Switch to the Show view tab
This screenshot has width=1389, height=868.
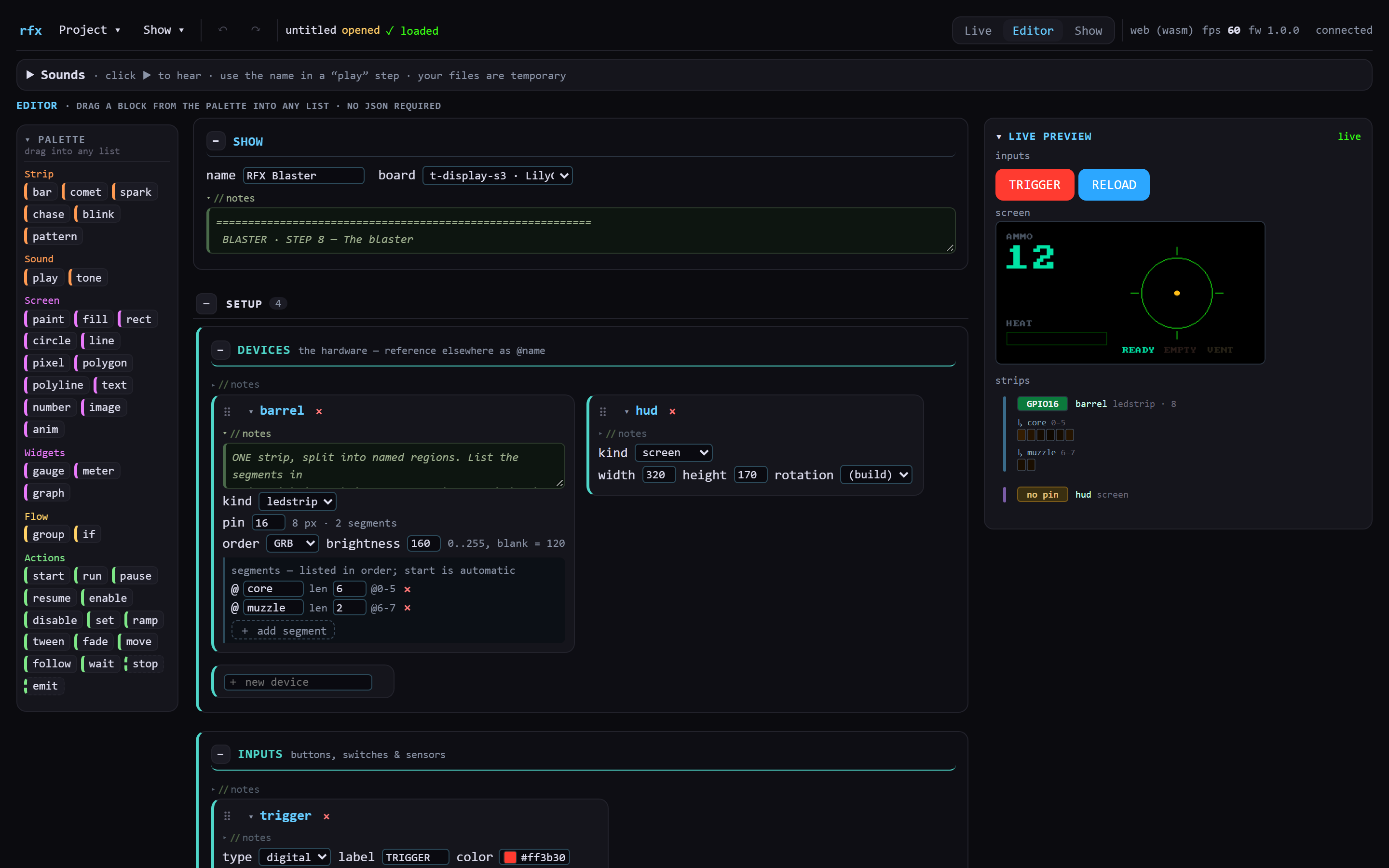[x=1088, y=30]
